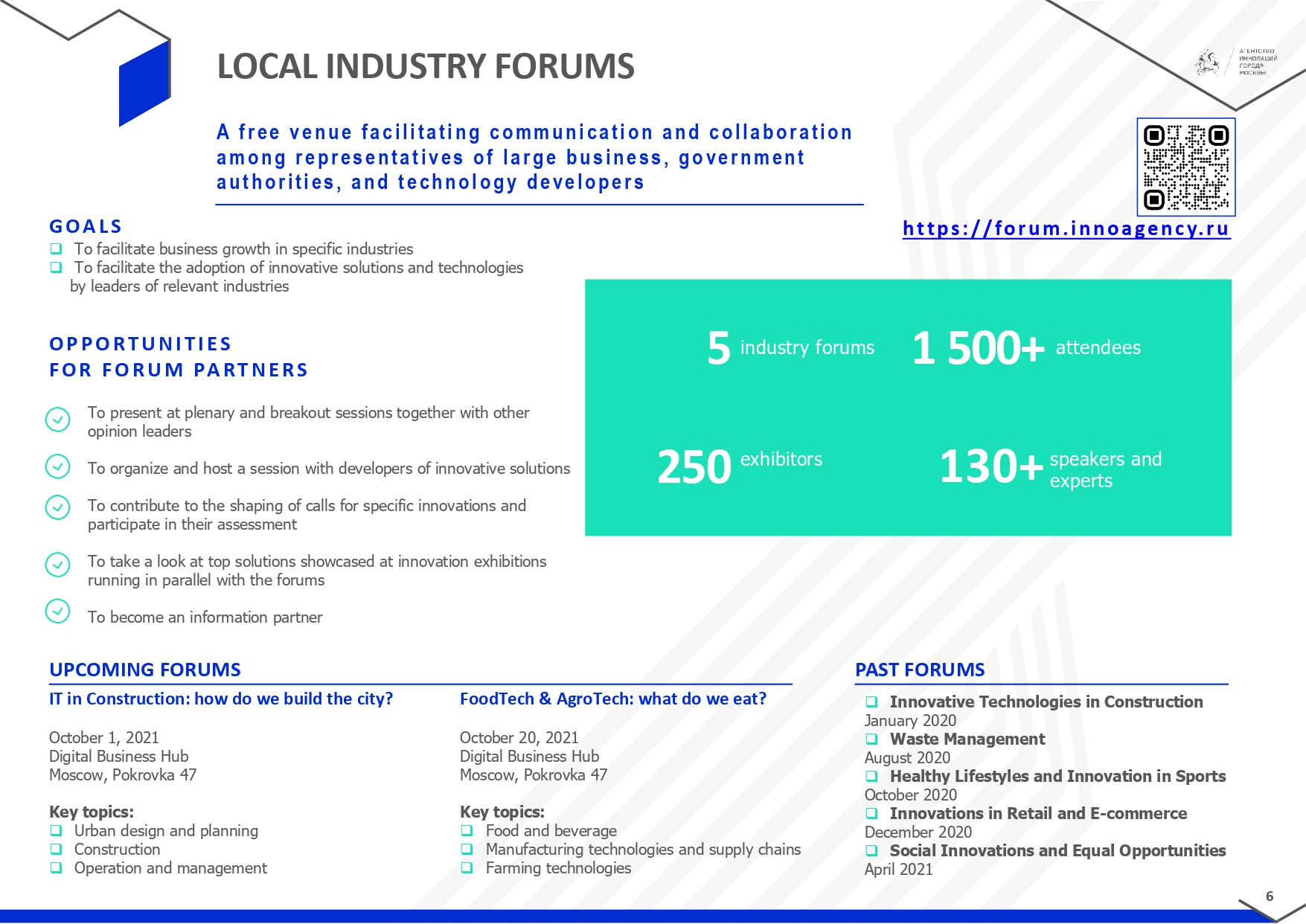This screenshot has width=1306, height=924.
Task: Click the OPPORTUNITIES heading
Action: [141, 344]
